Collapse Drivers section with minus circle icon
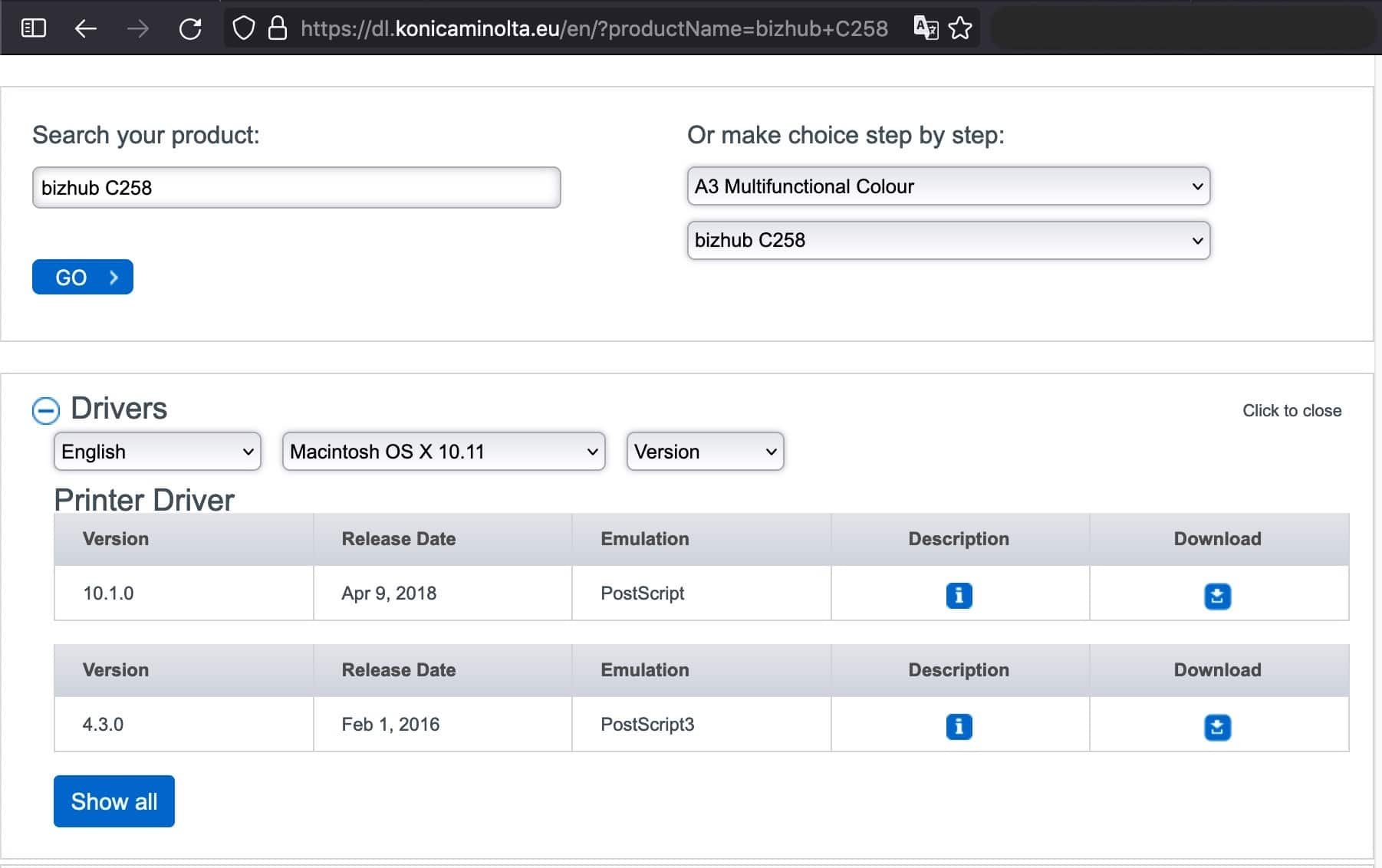The width and height of the screenshot is (1382, 868). (x=46, y=410)
